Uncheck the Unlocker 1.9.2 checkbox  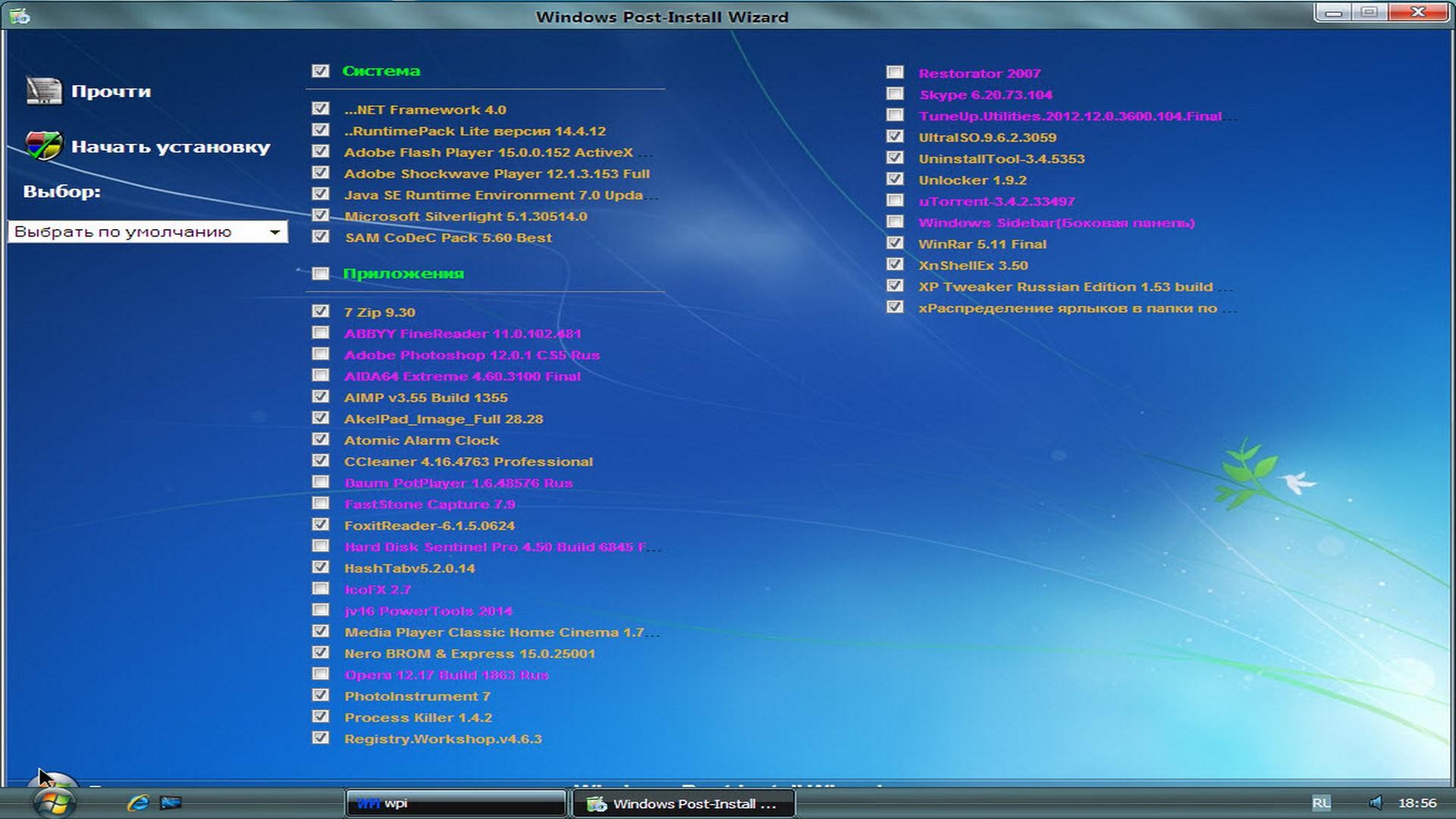point(896,180)
